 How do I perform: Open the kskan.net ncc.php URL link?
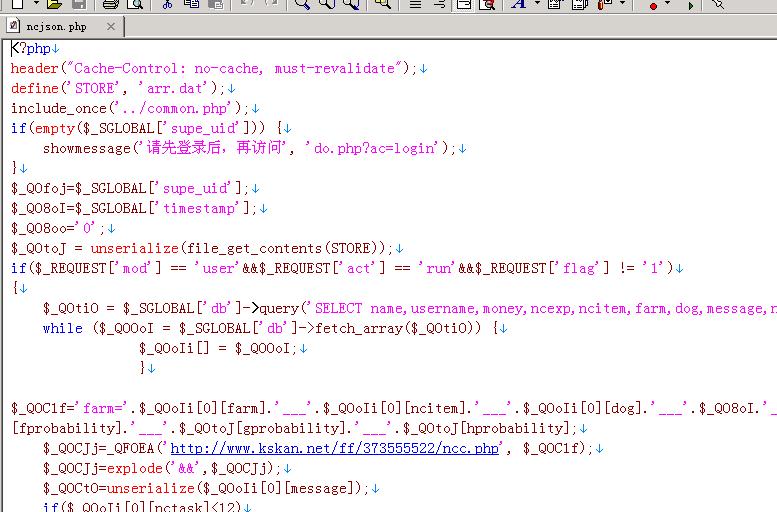pyautogui.click(x=334, y=448)
